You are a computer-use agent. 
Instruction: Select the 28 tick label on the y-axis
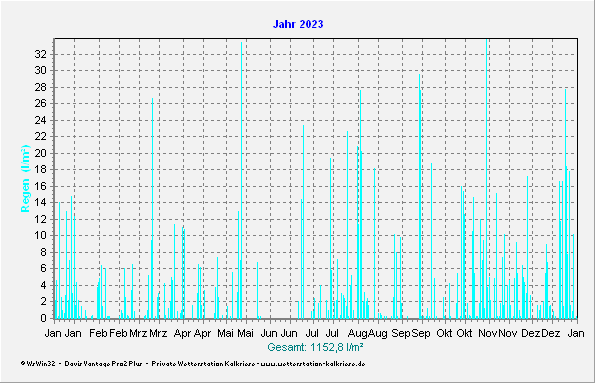point(41,87)
